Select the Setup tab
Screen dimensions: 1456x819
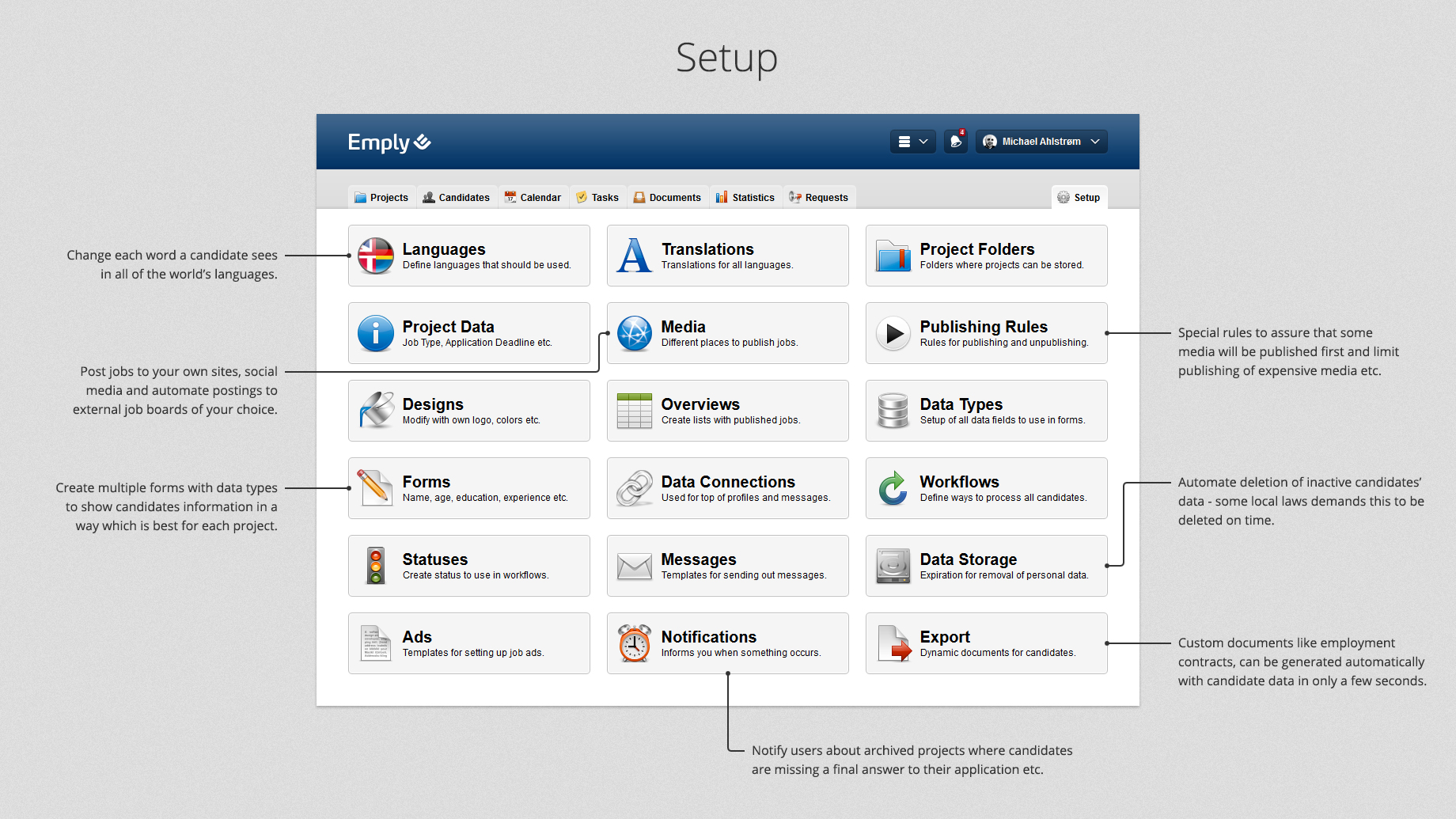[1079, 198]
